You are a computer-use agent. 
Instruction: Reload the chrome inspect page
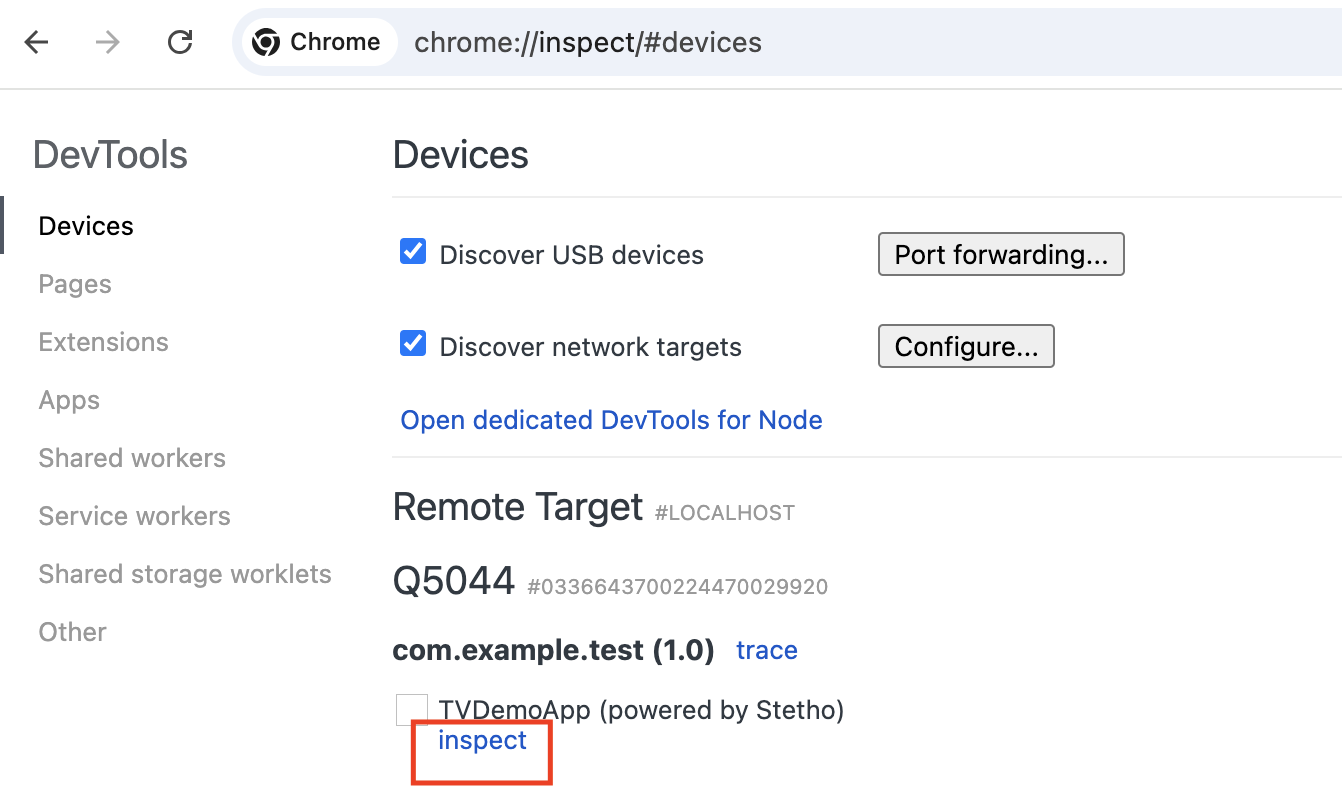click(180, 42)
